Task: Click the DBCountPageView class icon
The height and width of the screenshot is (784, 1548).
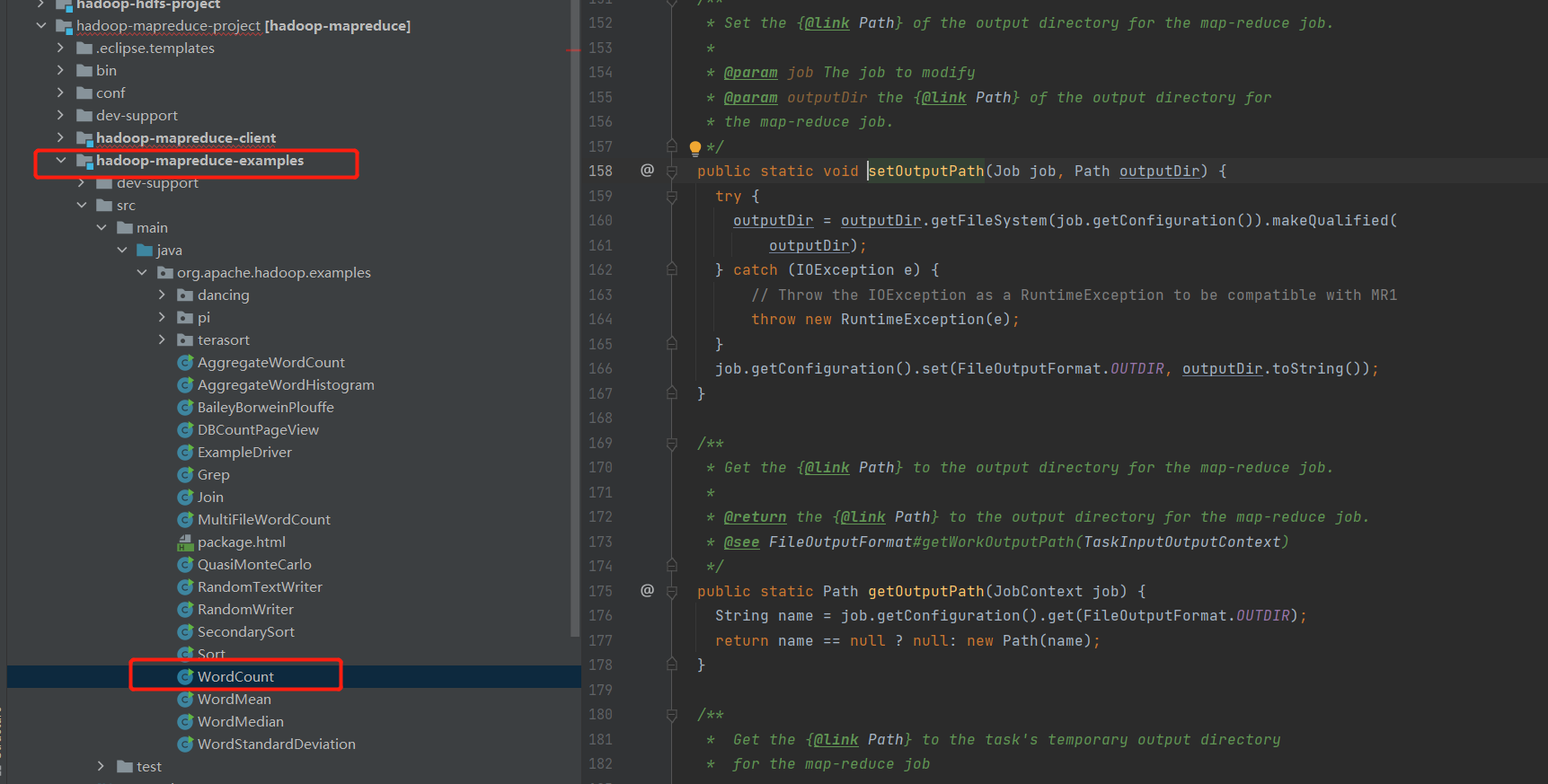Action: (185, 430)
